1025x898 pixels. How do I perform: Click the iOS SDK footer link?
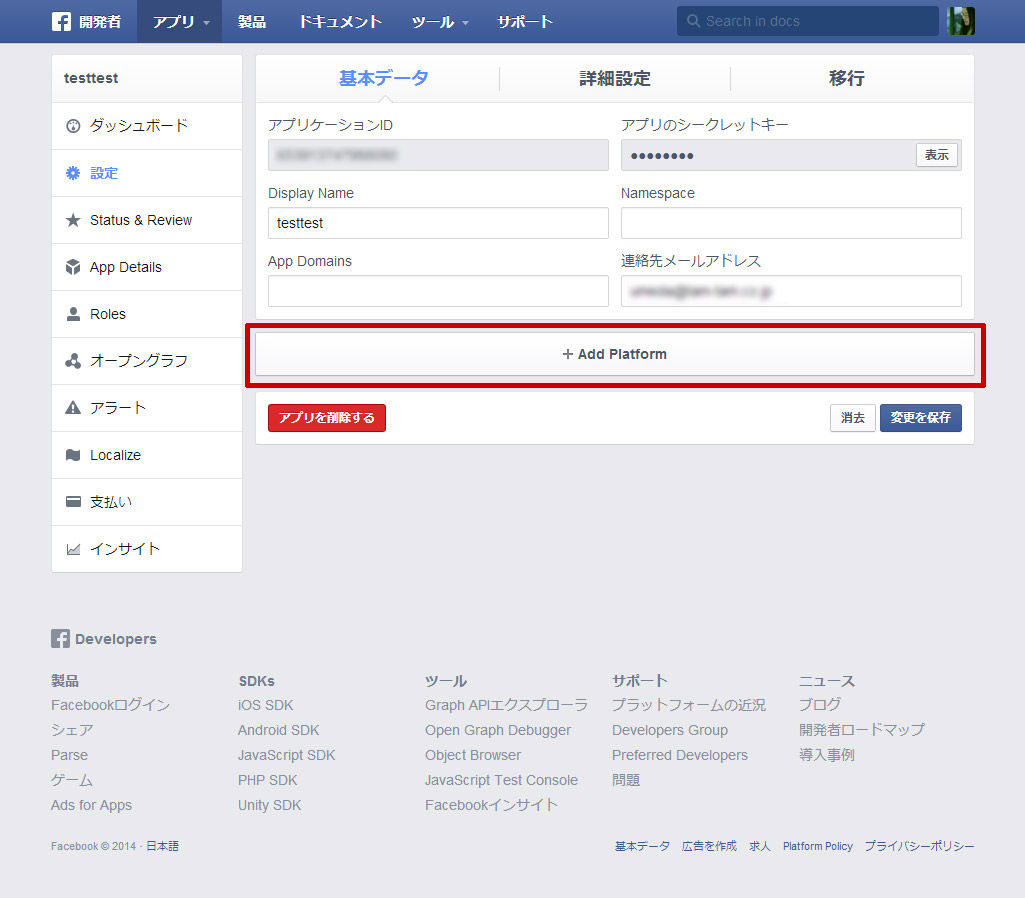click(265, 705)
